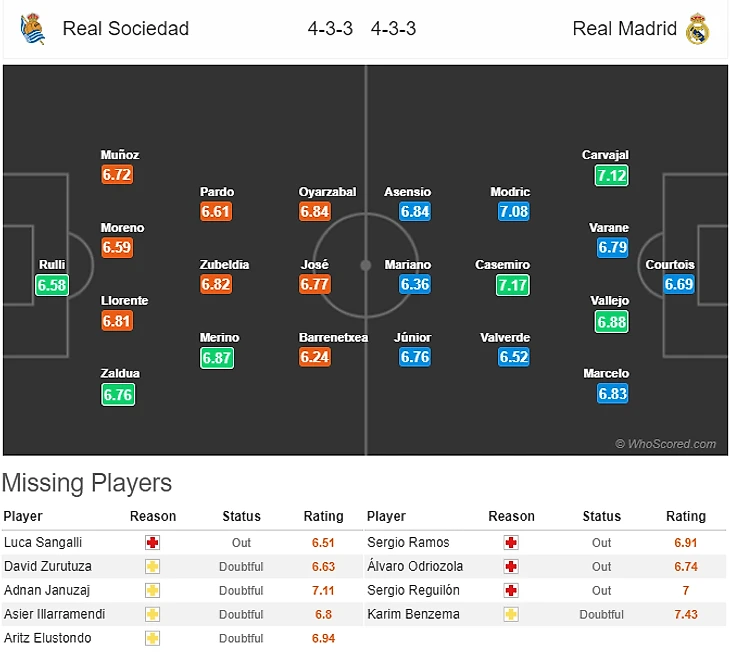Click the red injury icon beside Álvaro Odriozola
This screenshot has height=652, width=730.
tap(511, 567)
